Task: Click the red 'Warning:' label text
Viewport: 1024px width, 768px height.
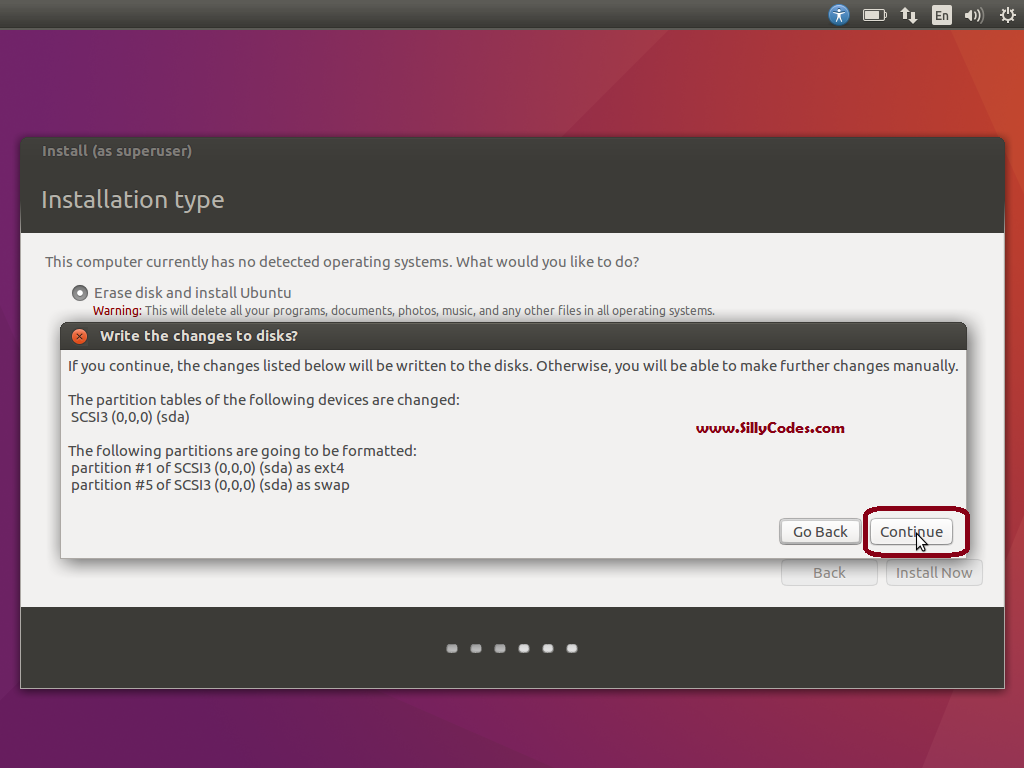Action: click(x=117, y=311)
